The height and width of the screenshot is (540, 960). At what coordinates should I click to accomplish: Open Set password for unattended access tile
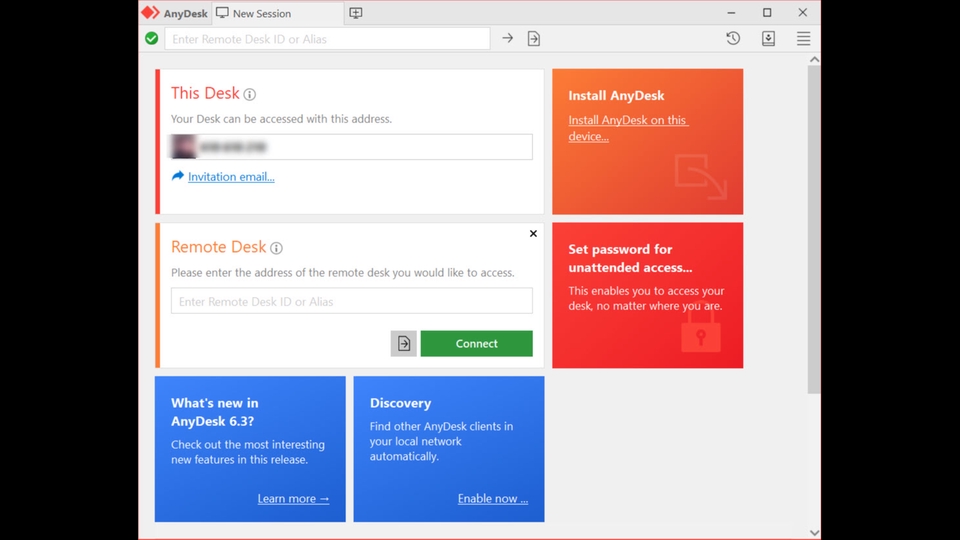[x=648, y=295]
